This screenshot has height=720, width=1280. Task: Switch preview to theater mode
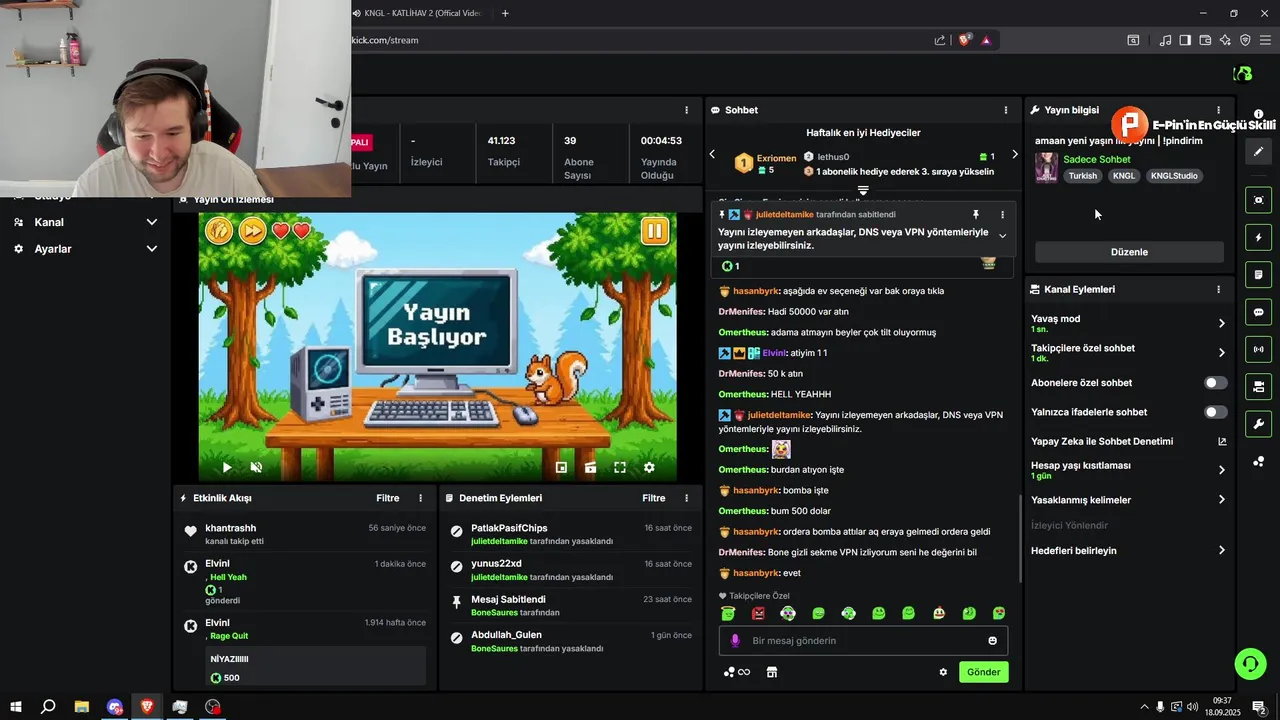click(x=591, y=467)
